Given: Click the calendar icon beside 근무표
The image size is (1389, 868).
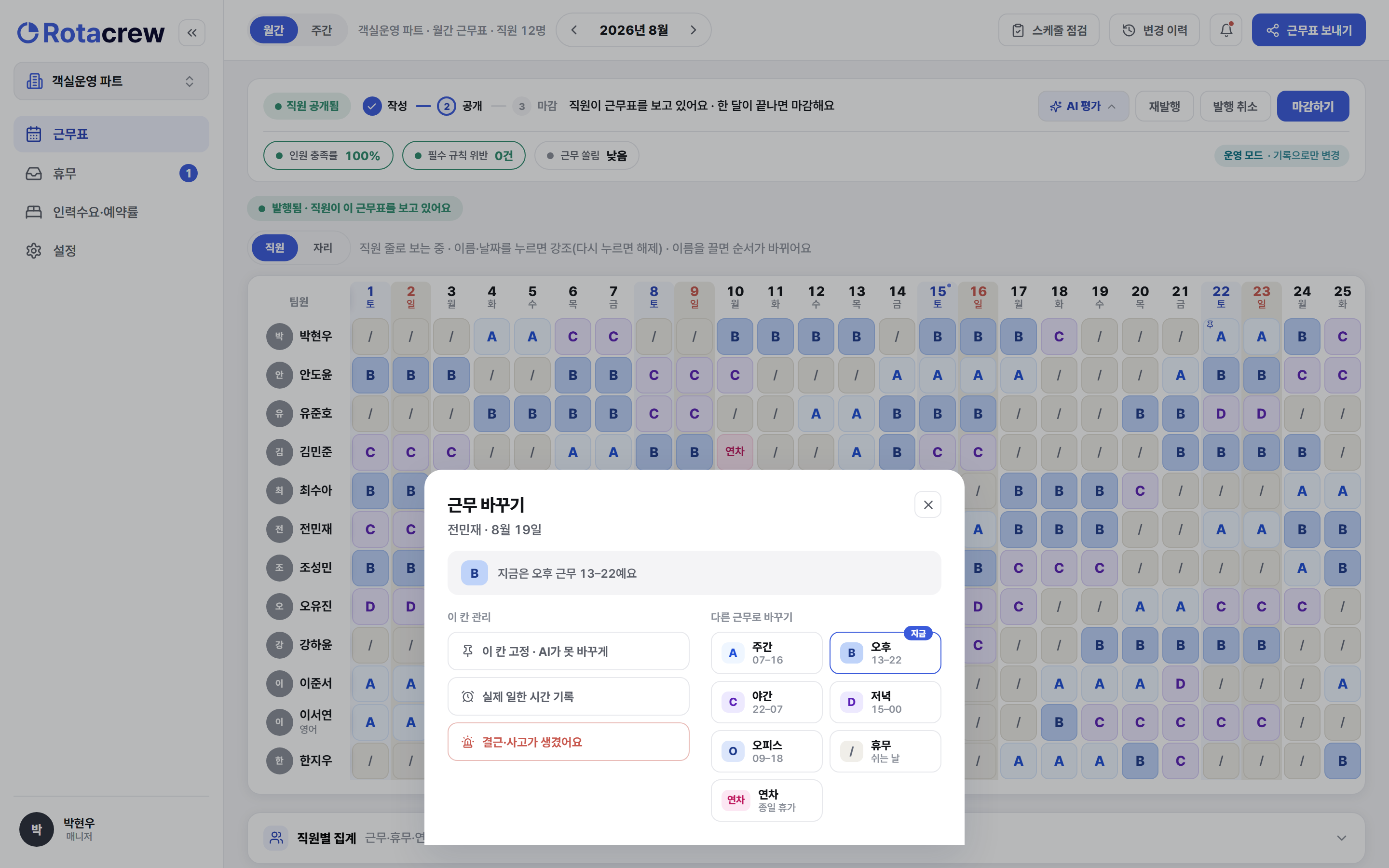Looking at the screenshot, I should (34, 135).
